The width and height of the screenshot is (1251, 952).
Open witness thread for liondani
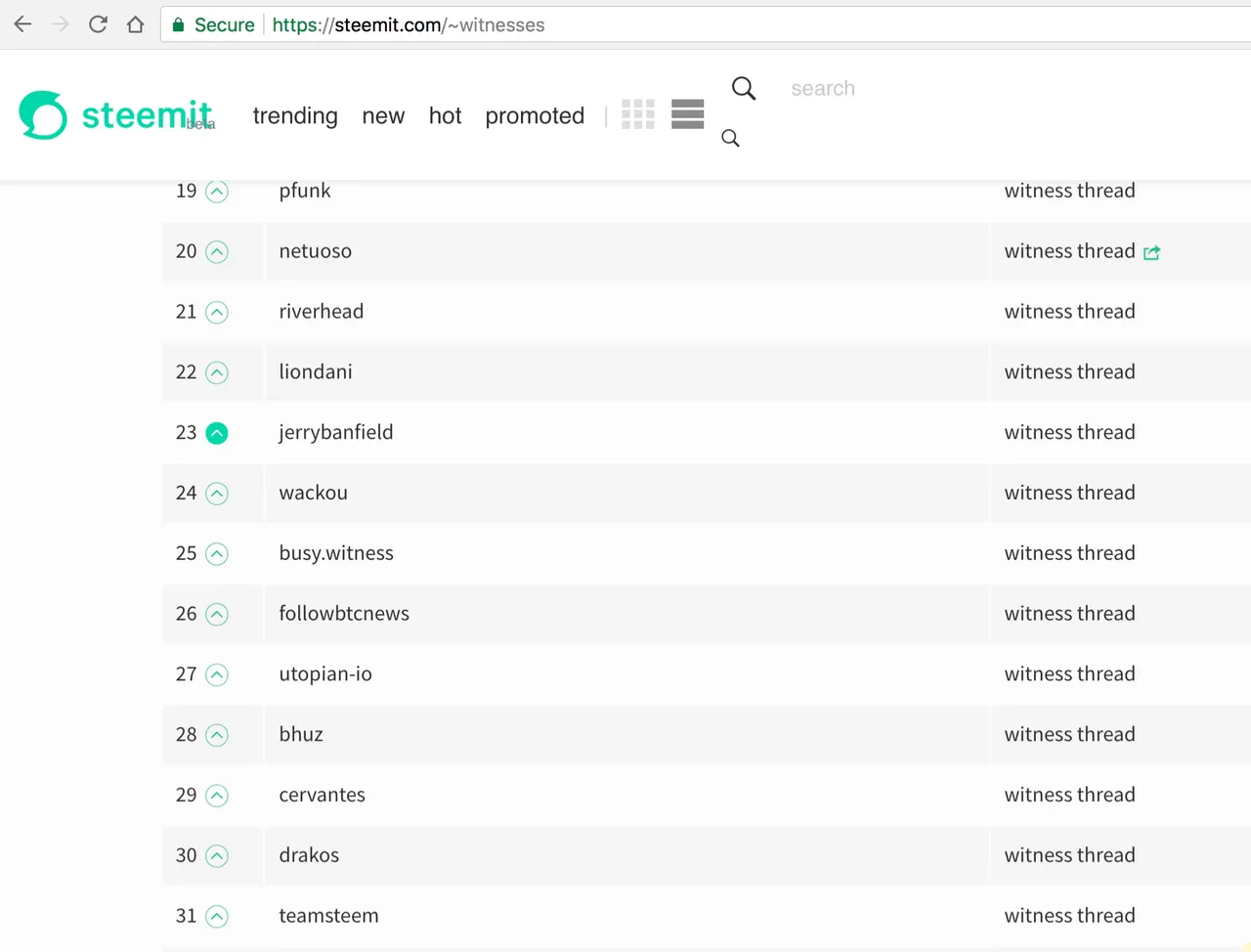(1069, 372)
